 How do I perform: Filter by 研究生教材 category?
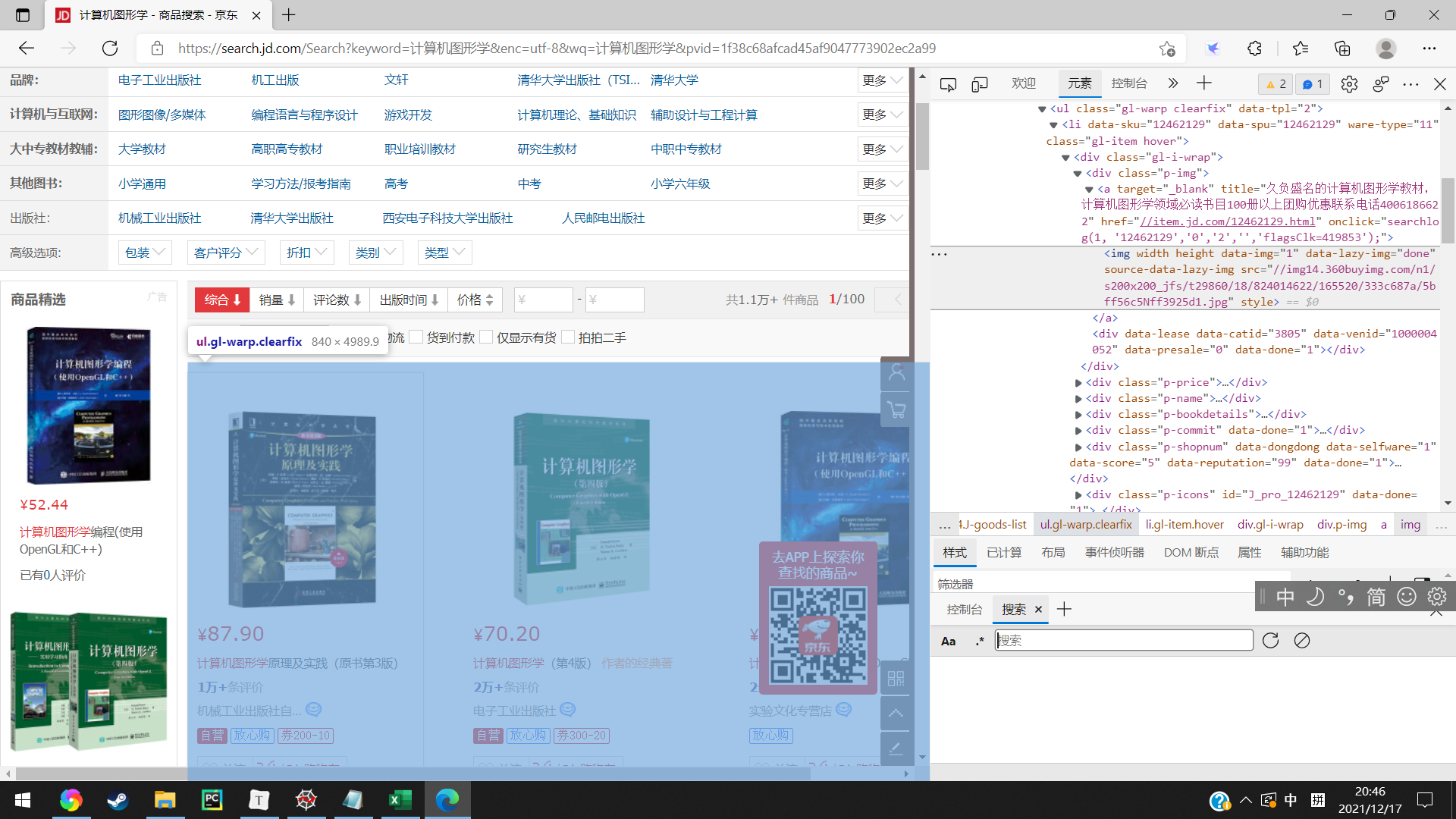(547, 149)
